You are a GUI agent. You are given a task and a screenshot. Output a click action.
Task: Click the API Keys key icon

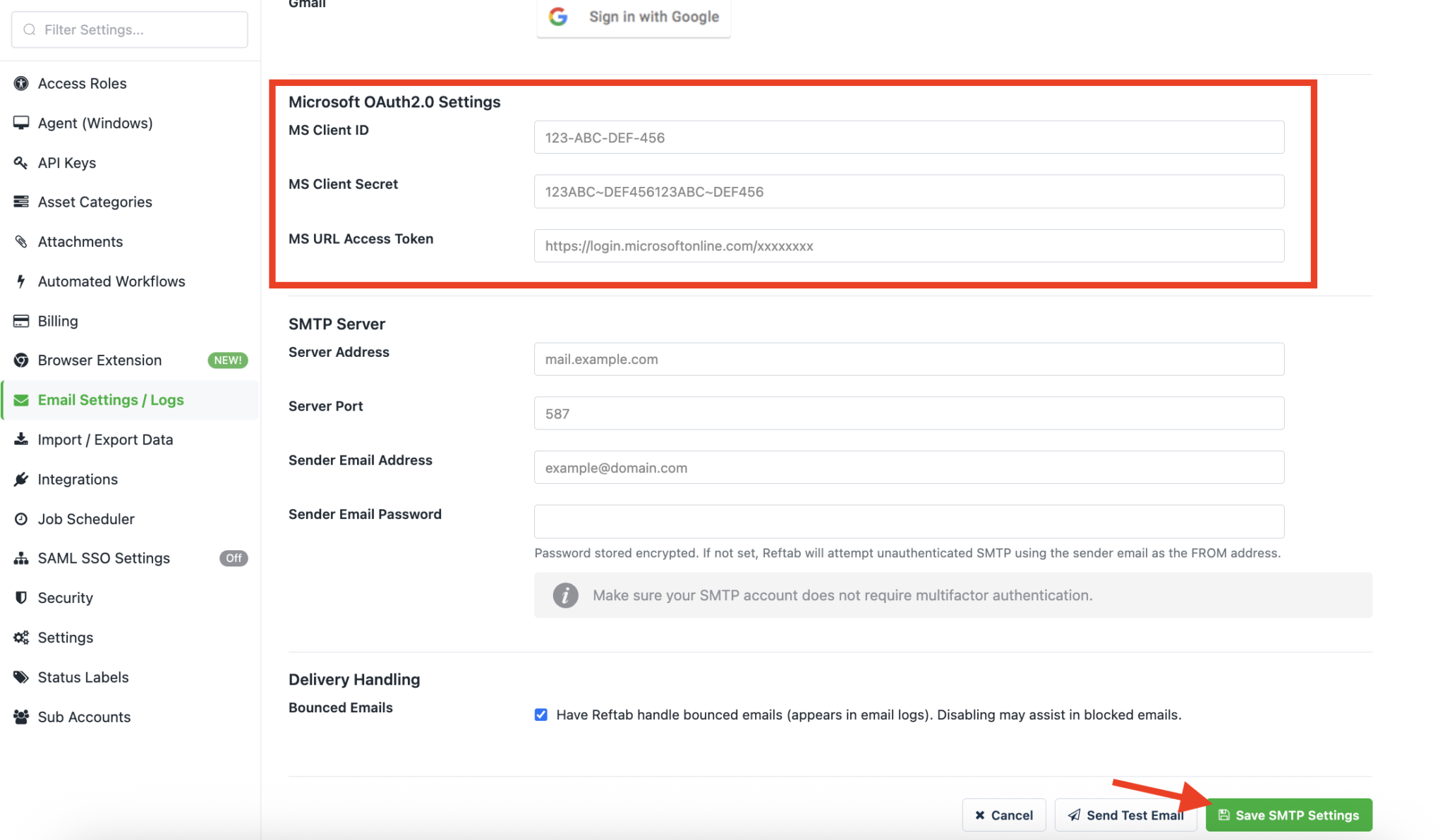tap(21, 163)
